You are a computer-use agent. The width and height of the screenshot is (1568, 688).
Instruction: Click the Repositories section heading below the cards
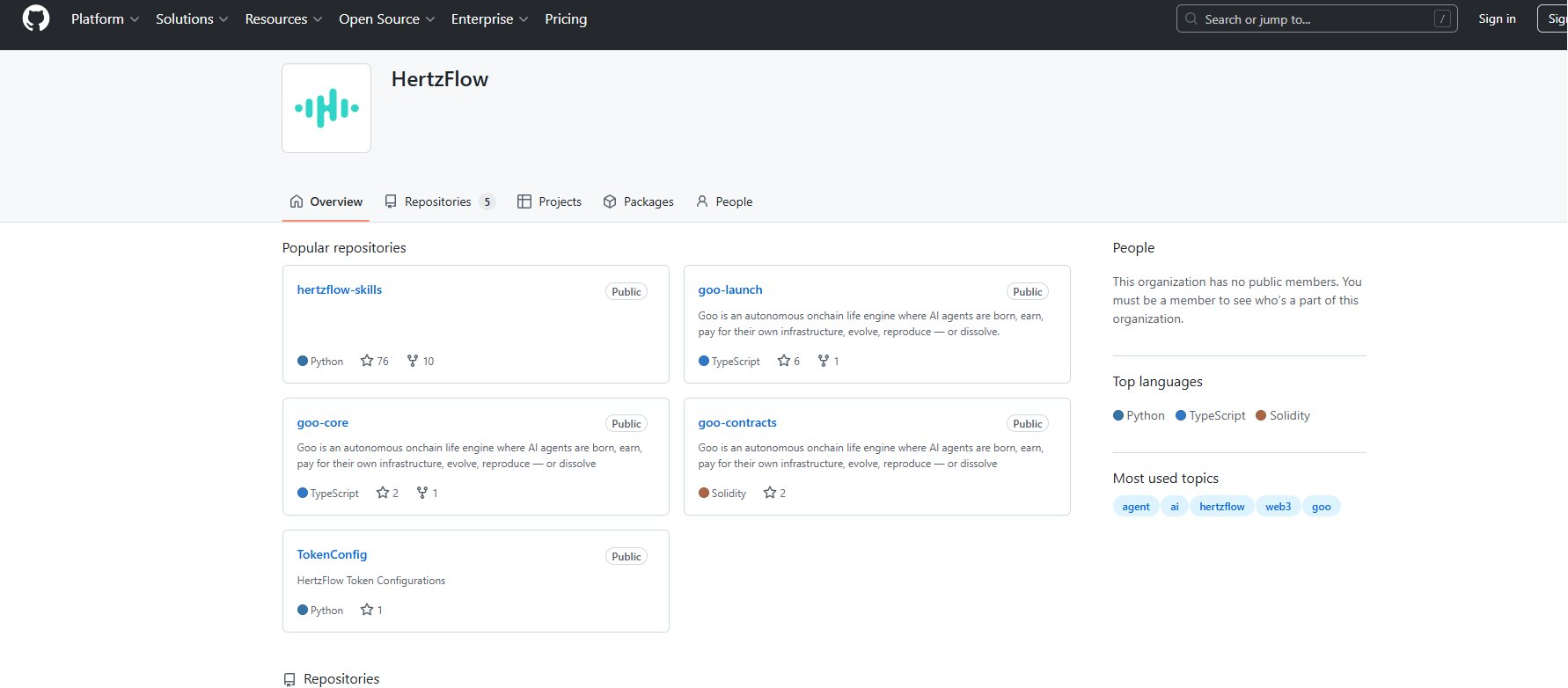point(341,678)
